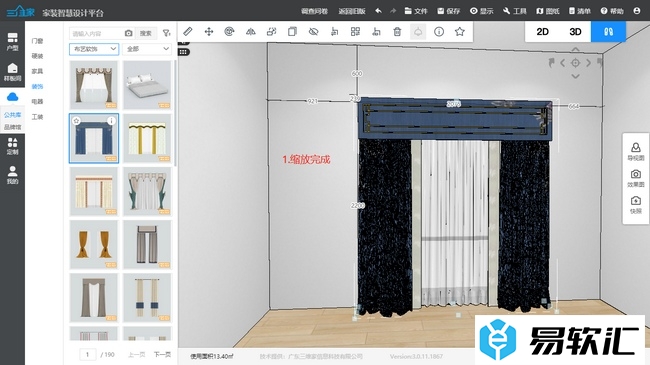Viewport: 650px width, 365px height.
Task: Open the 显示 display menu
Action: (481, 11)
